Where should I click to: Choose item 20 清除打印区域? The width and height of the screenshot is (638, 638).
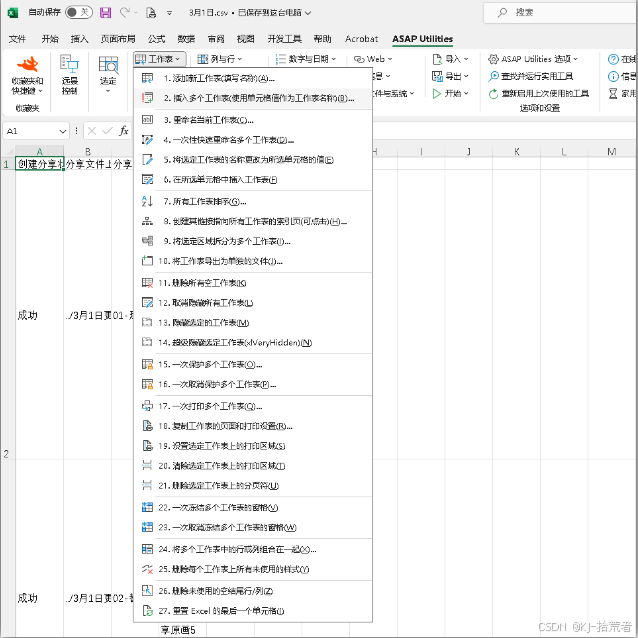click(x=253, y=466)
